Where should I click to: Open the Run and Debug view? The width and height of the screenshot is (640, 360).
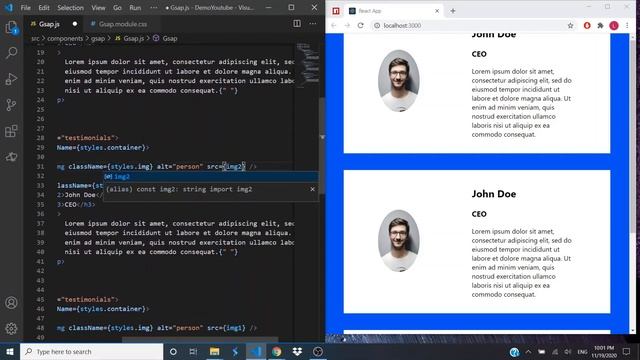point(11,79)
